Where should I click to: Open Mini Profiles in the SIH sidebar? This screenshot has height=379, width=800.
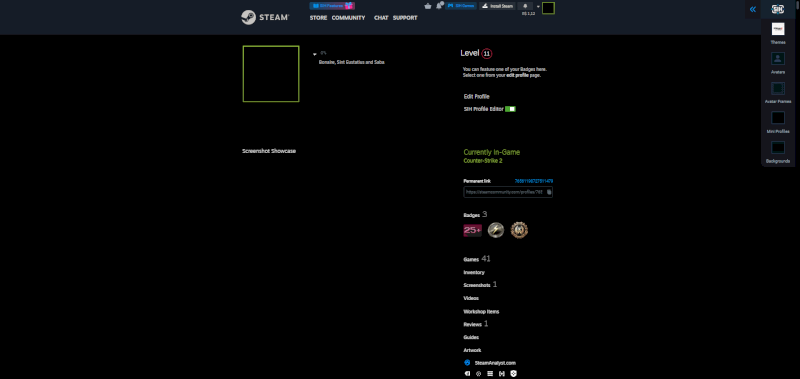778,122
